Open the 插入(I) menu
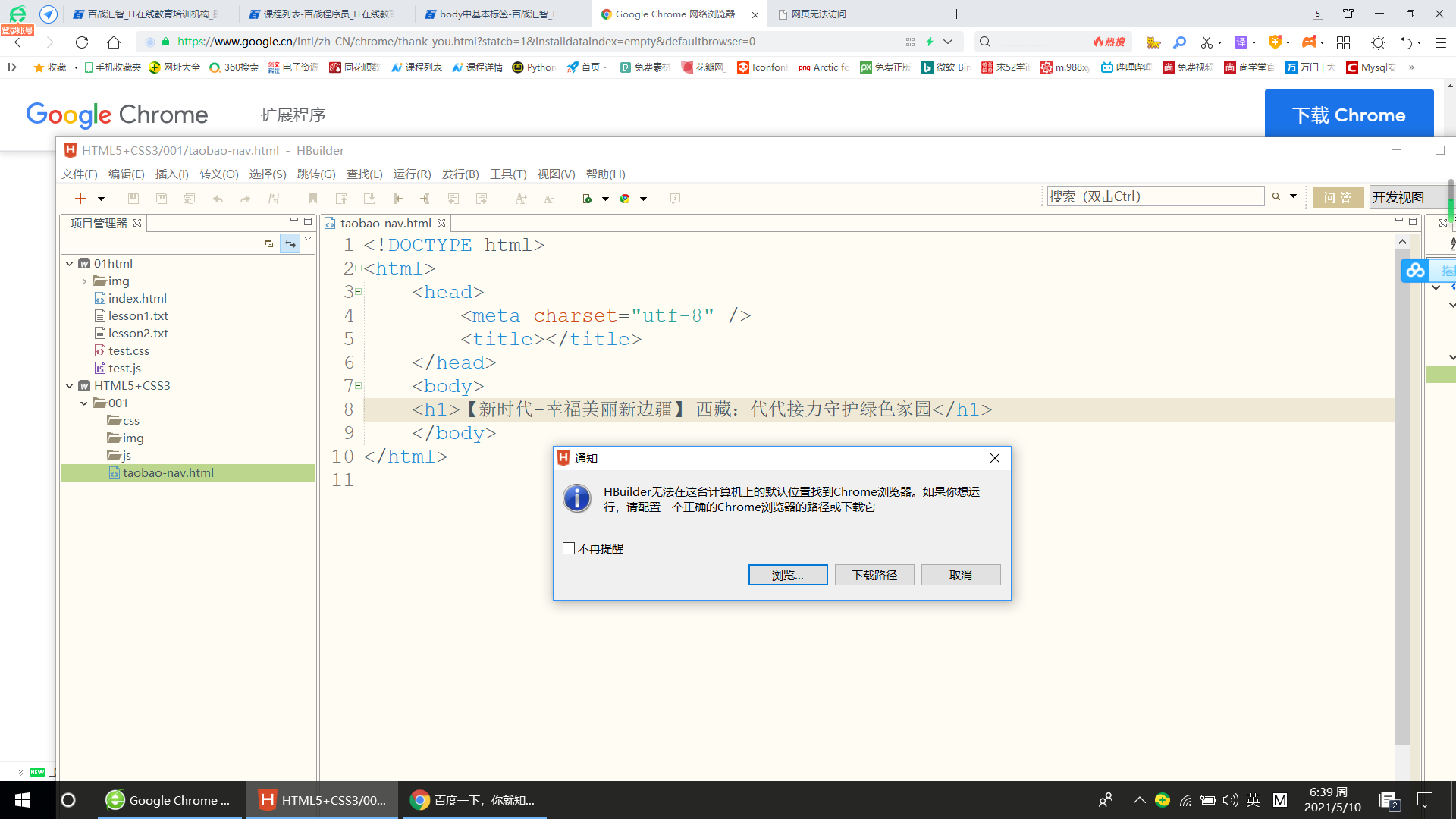Image resolution: width=1456 pixels, height=819 pixels. point(172,174)
